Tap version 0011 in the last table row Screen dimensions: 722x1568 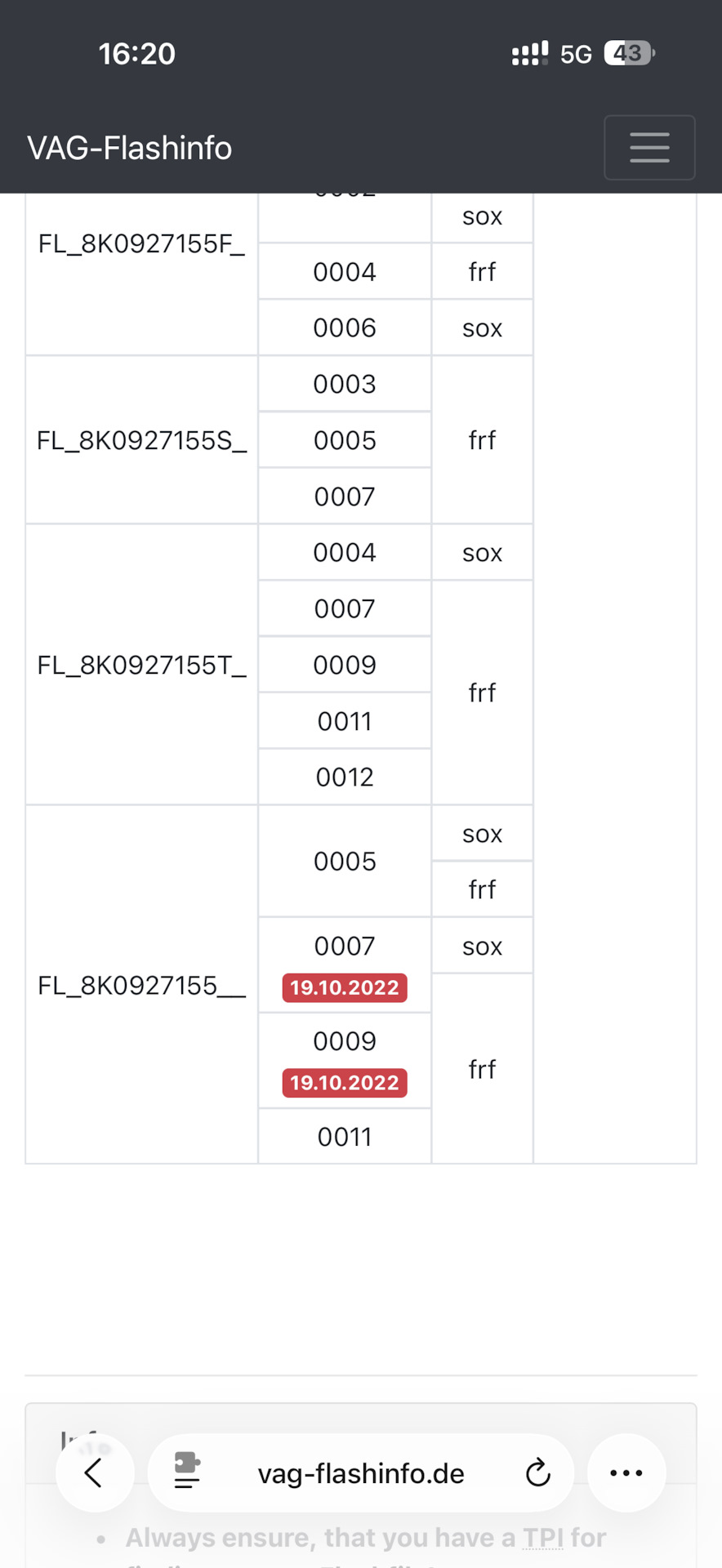pos(345,1136)
